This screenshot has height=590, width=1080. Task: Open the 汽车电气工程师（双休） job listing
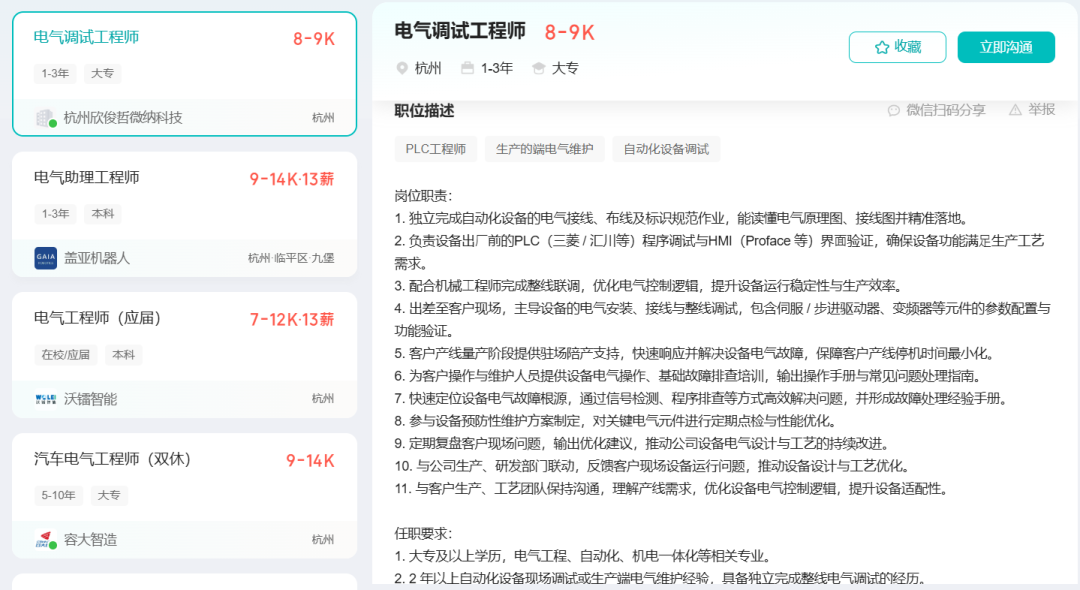(112, 460)
